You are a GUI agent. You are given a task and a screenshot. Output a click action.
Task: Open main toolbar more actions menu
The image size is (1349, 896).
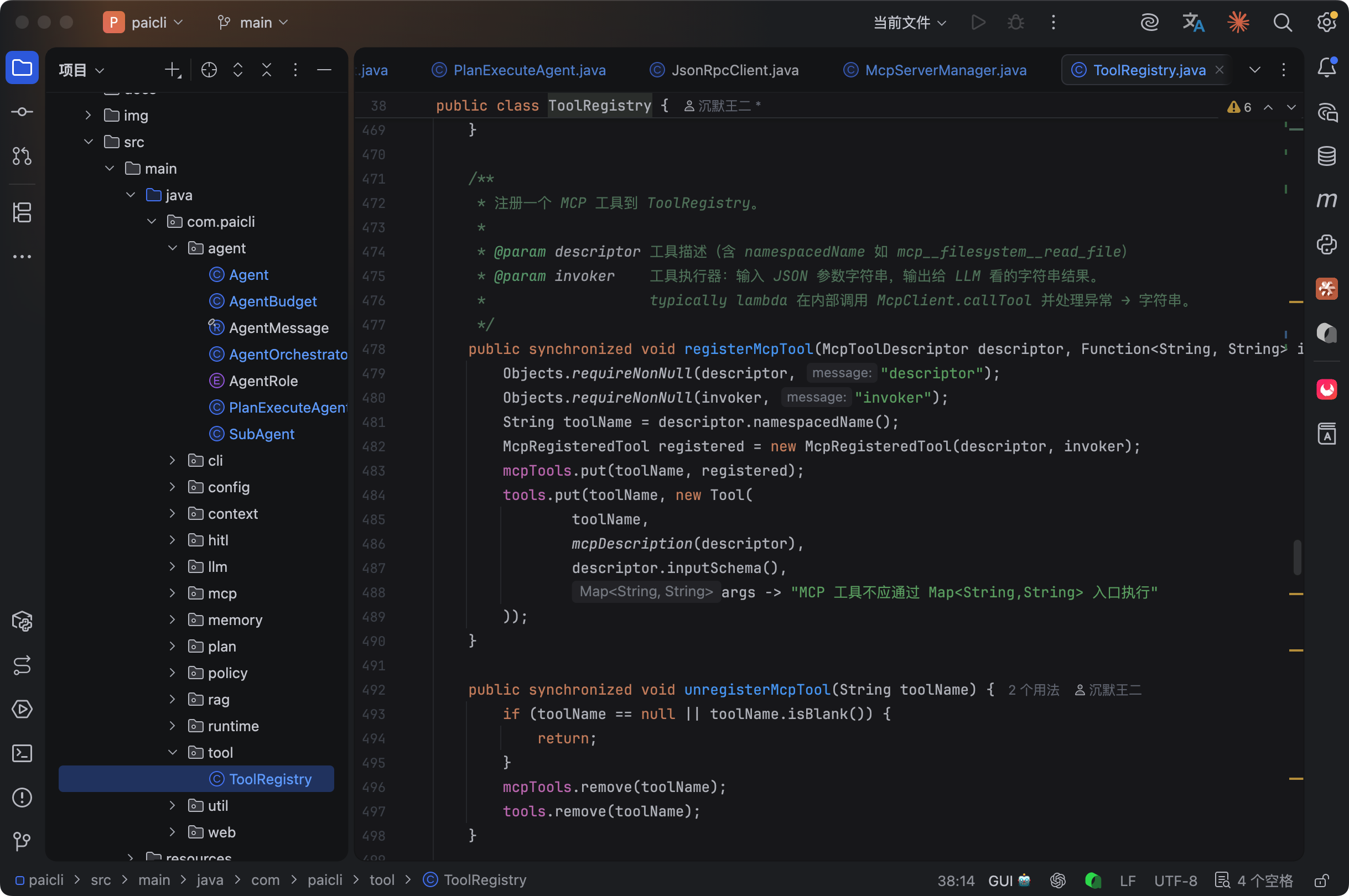point(1053,22)
